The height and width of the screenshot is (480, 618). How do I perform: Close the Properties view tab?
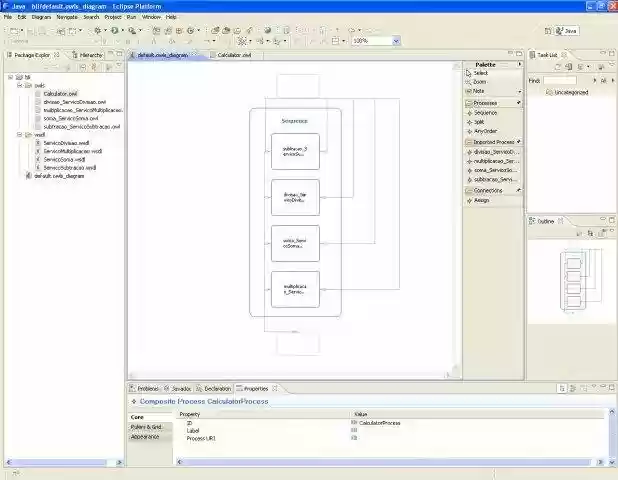point(275,389)
